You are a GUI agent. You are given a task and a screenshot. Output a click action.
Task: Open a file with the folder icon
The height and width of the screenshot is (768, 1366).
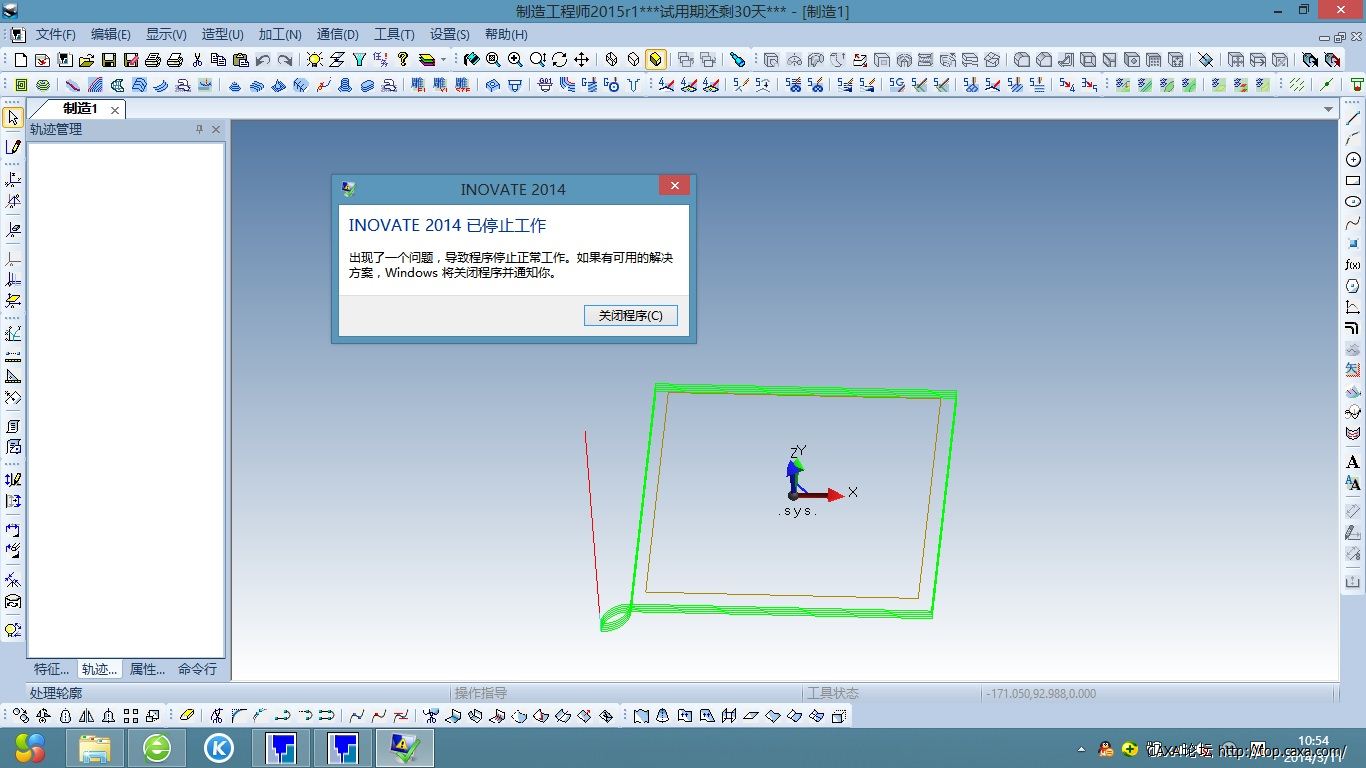click(87, 60)
